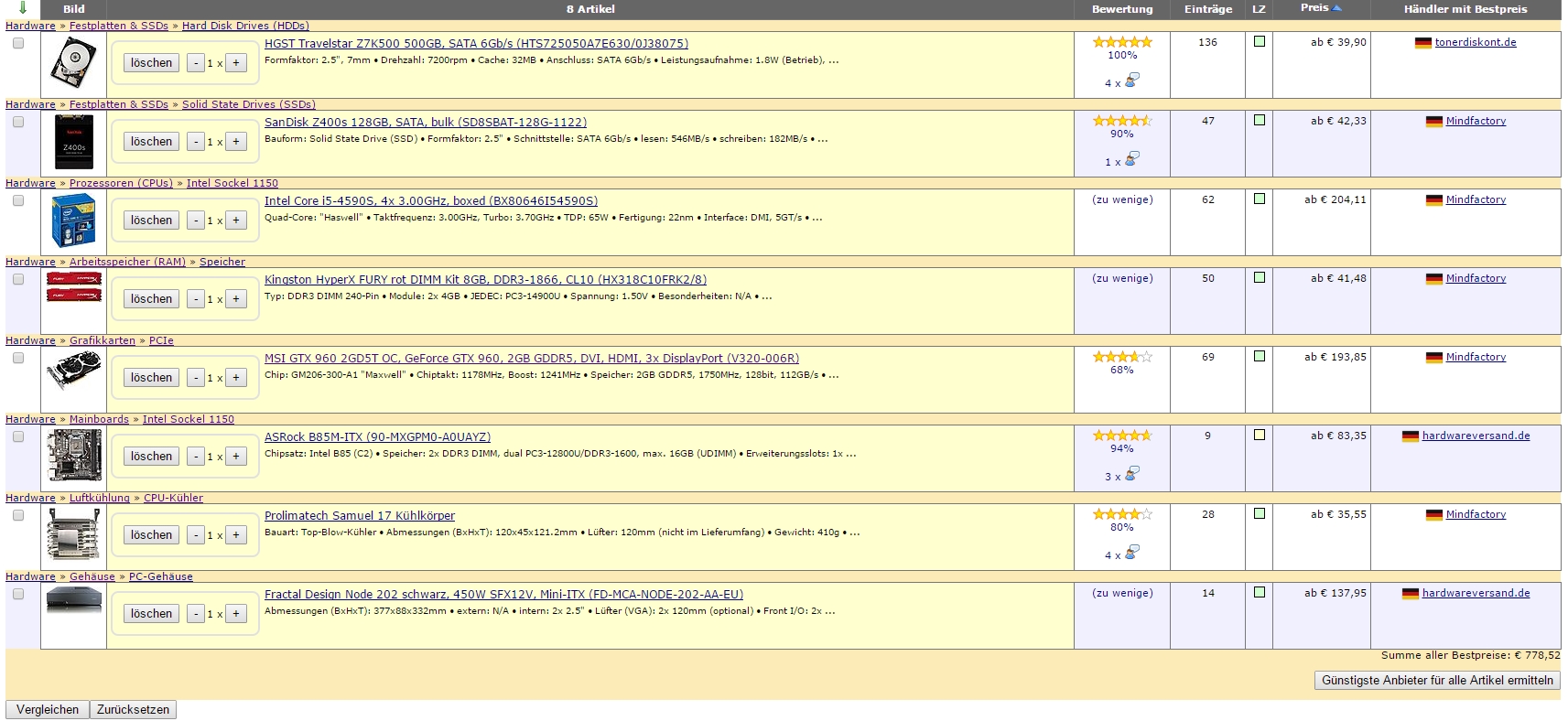Increase quantity of MSI GTX 960
The height and width of the screenshot is (721, 1568).
[236, 378]
